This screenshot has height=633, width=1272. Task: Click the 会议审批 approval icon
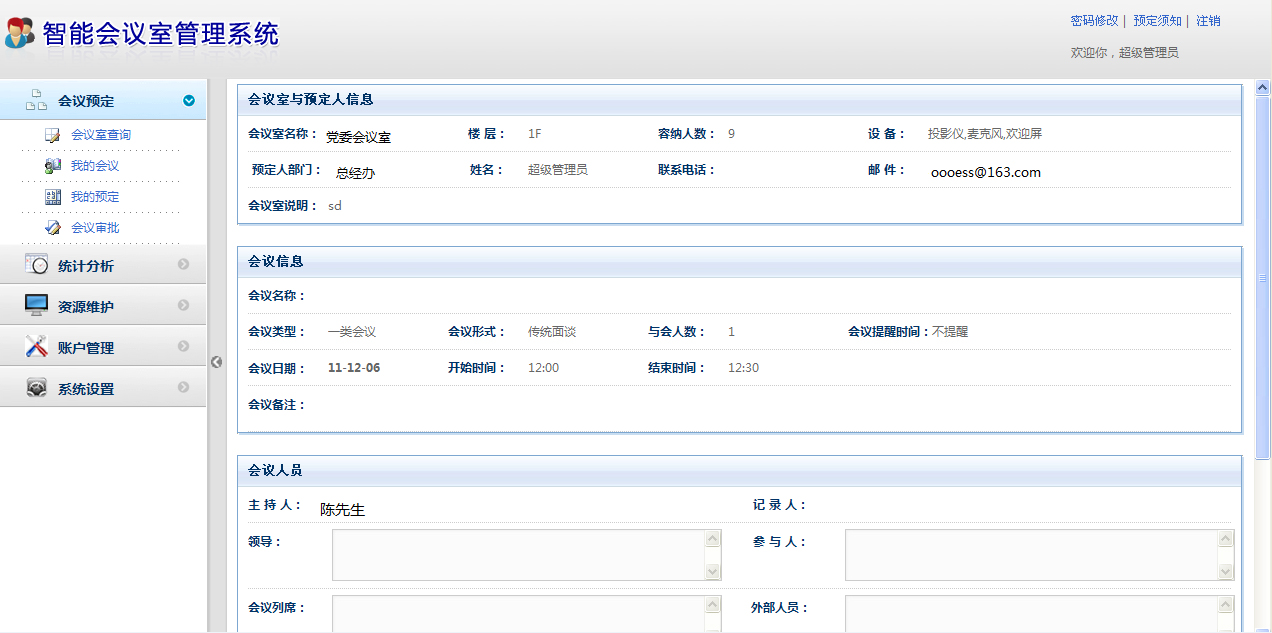(53, 228)
